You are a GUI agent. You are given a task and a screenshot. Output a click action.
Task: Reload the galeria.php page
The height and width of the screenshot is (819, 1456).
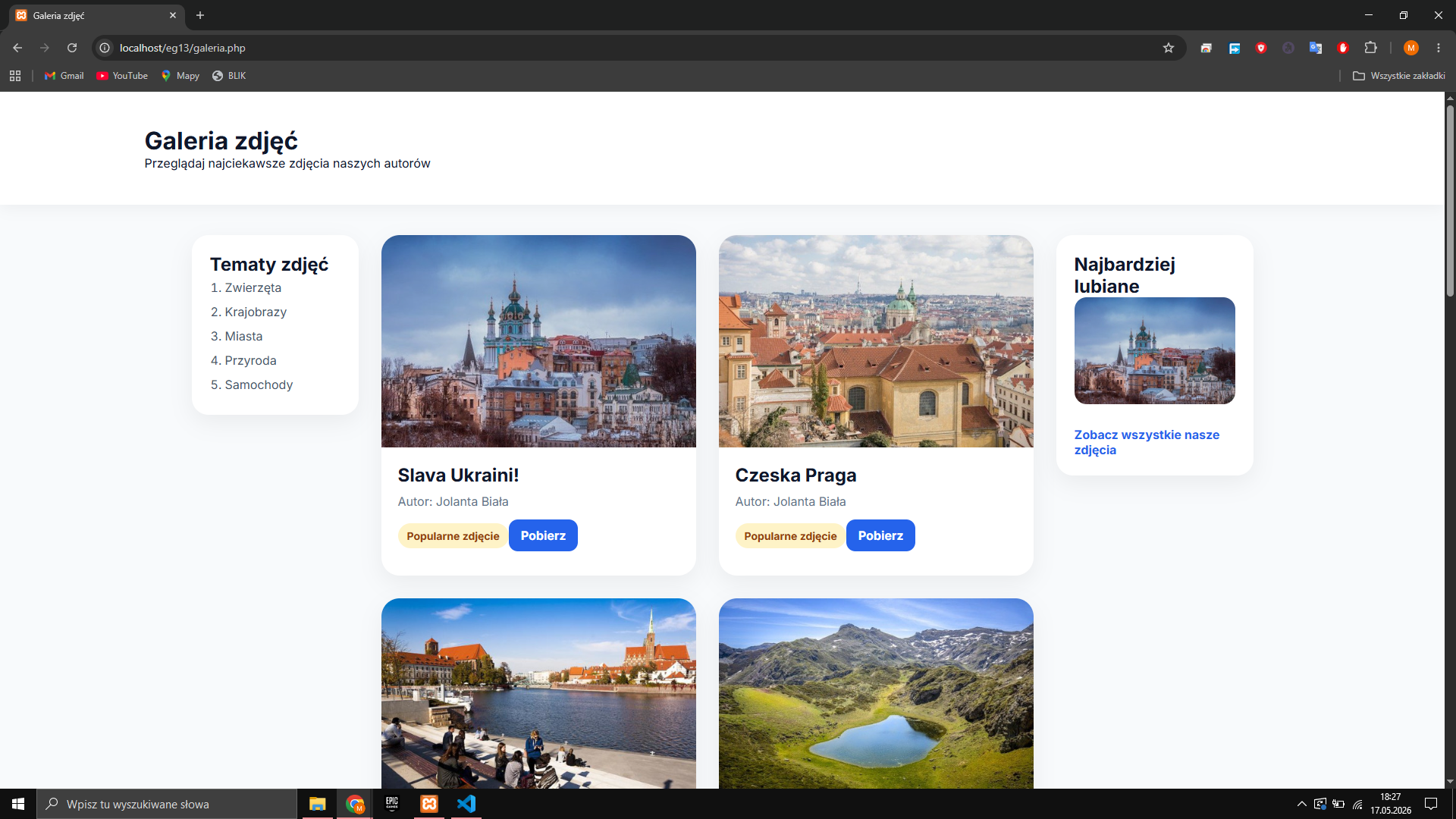[x=72, y=48]
